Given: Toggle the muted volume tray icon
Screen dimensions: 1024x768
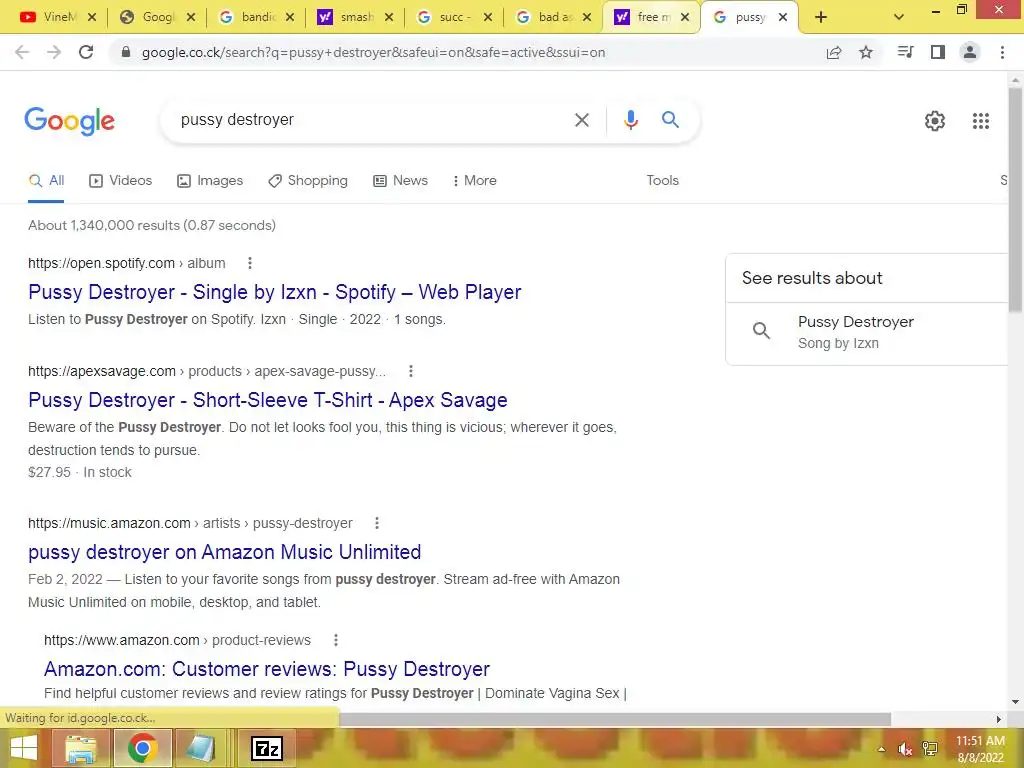Looking at the screenshot, I should 904,749.
